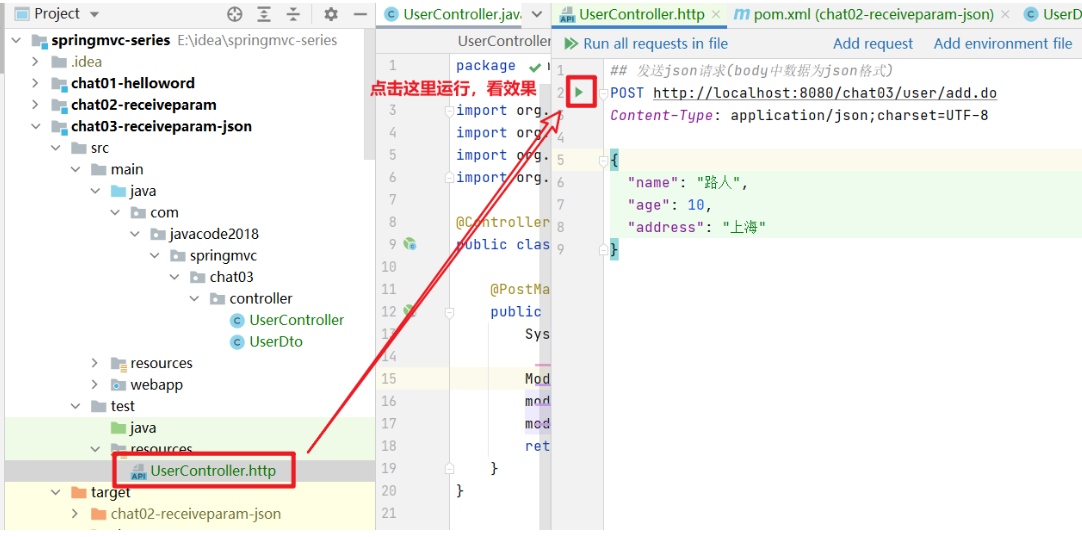Expand the webapp folder

coord(96,385)
